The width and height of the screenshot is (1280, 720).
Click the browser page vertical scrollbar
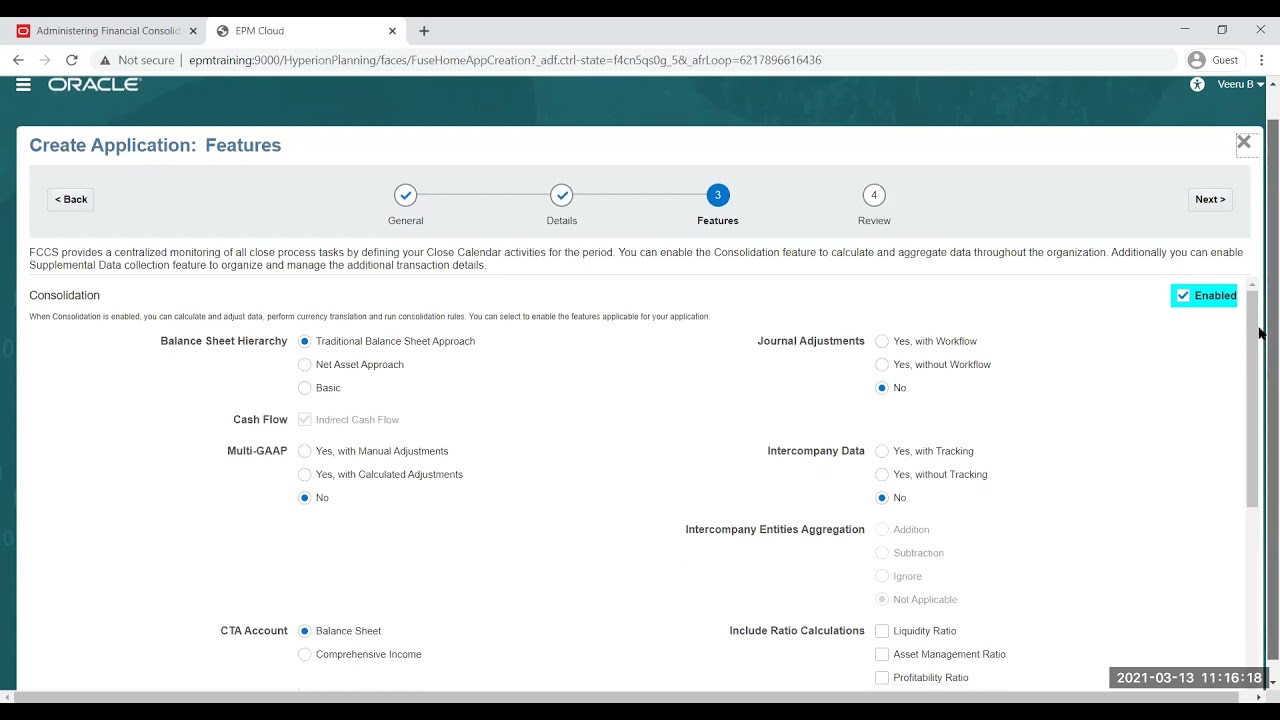(x=1273, y=390)
